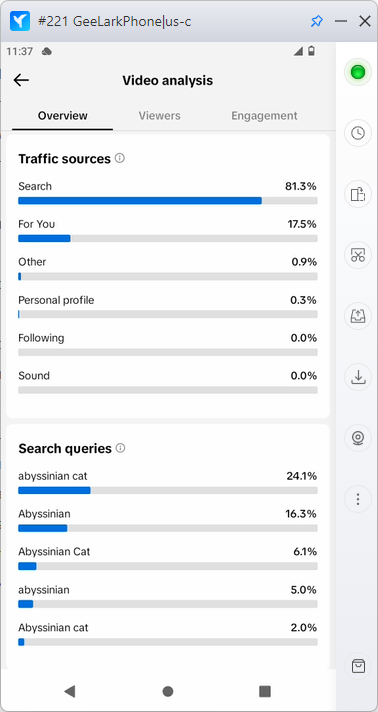Click the webcam icon in sidebar

point(358,438)
